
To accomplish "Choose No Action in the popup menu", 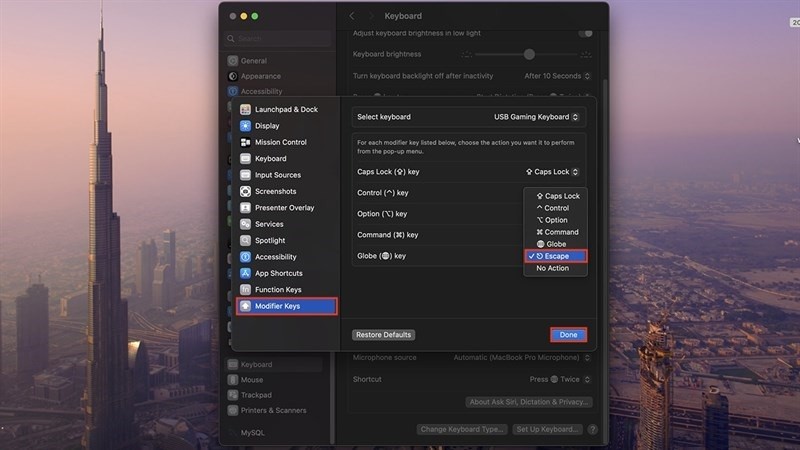I will tap(552, 268).
